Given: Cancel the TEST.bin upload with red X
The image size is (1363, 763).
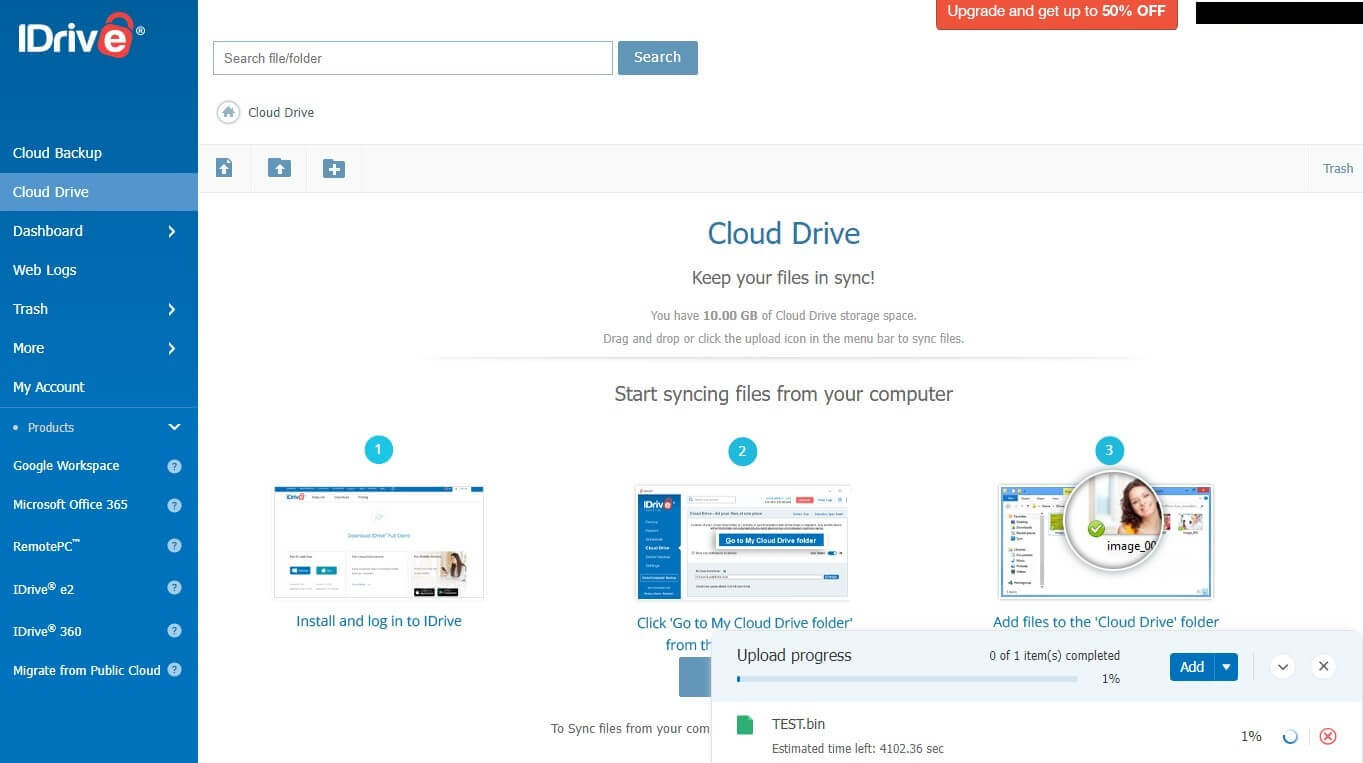Looking at the screenshot, I should click(1328, 736).
